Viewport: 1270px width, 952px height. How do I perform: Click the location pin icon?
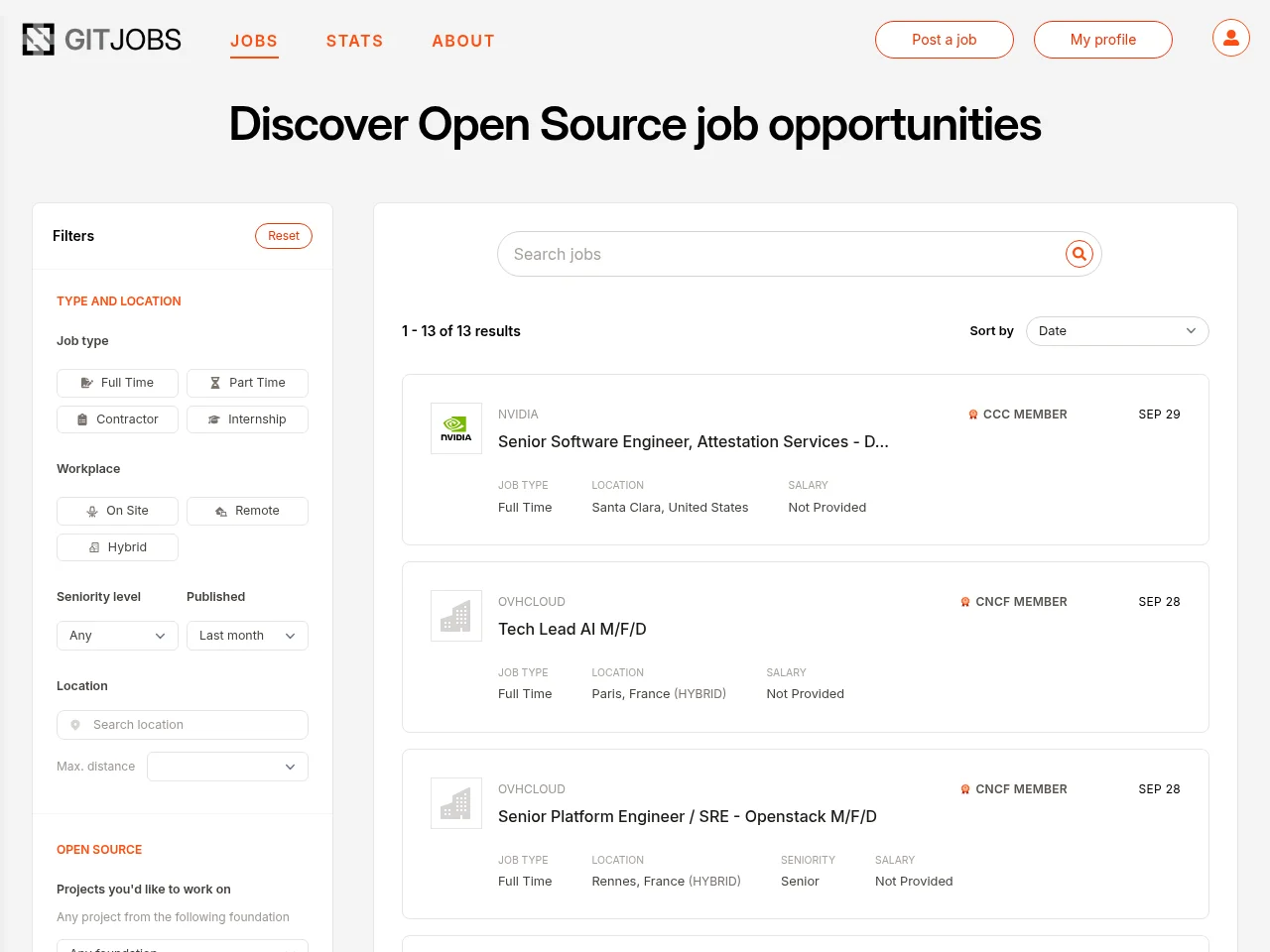75,725
